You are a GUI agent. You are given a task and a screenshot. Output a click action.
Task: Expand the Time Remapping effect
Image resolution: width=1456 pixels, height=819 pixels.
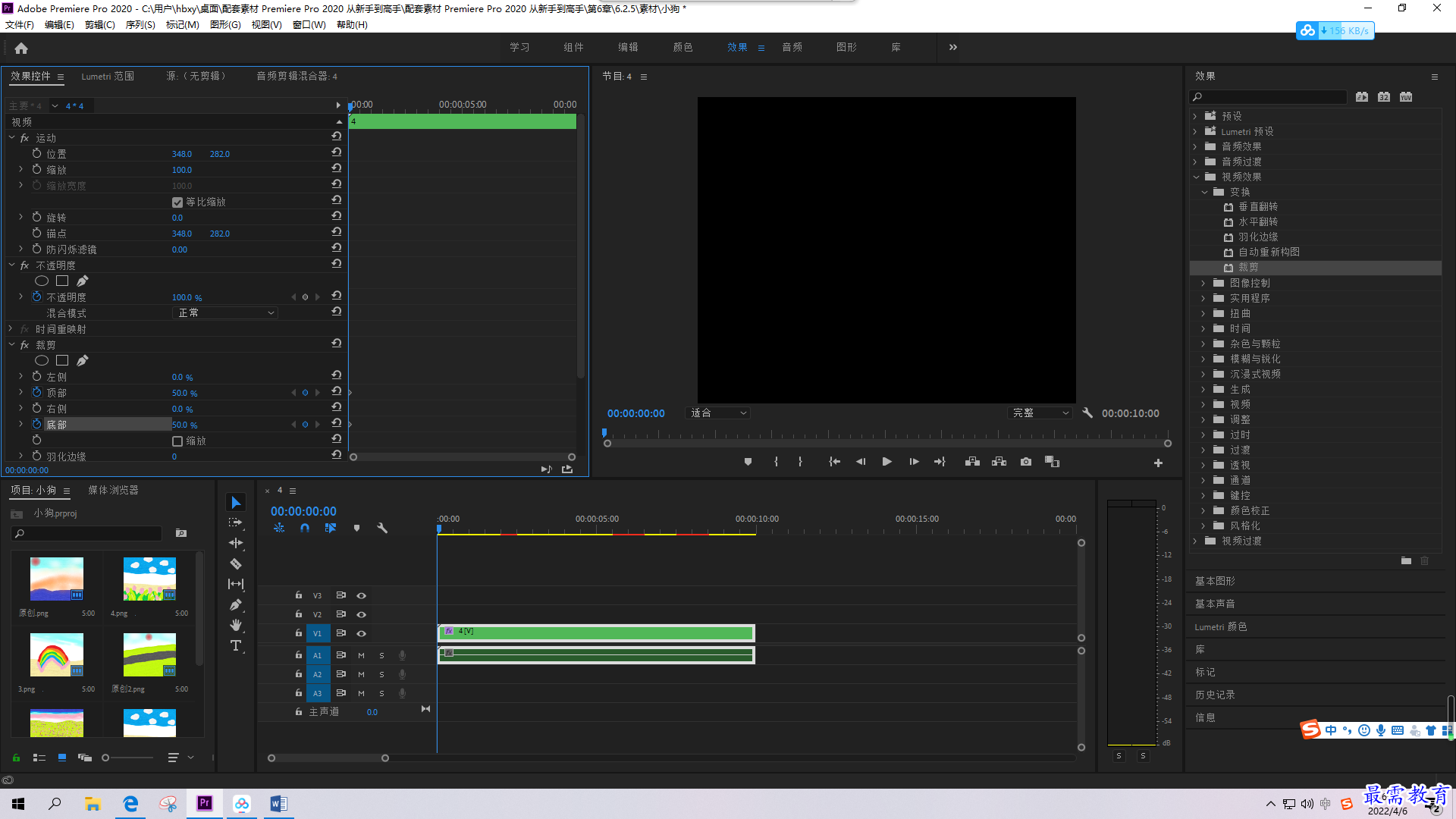tap(10, 329)
